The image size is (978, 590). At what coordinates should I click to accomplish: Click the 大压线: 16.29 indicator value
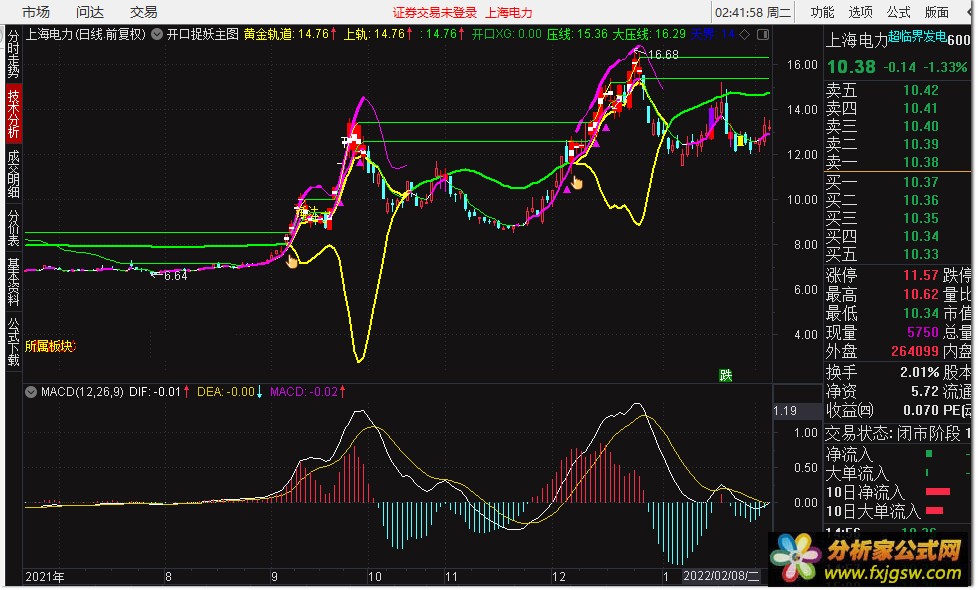[649, 34]
